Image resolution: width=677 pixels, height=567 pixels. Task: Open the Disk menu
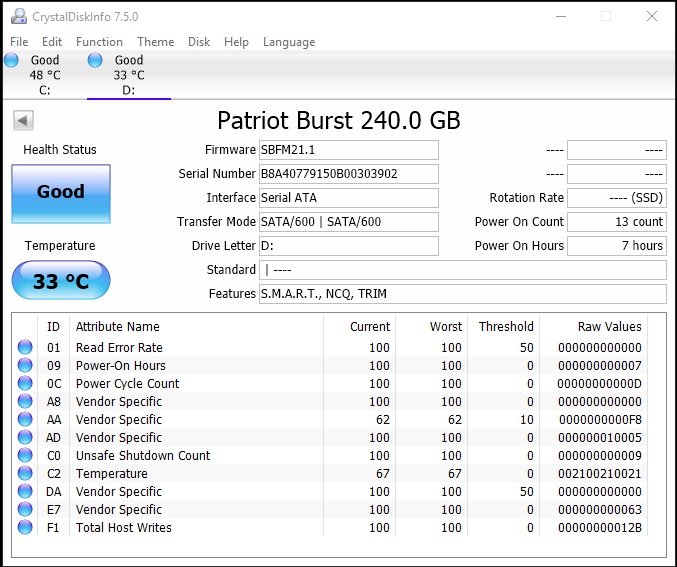pyautogui.click(x=199, y=42)
